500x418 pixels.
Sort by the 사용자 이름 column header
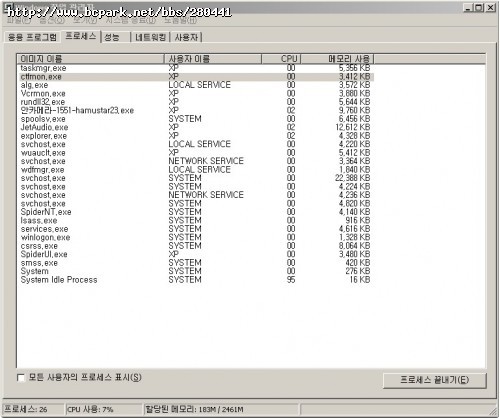click(213, 59)
